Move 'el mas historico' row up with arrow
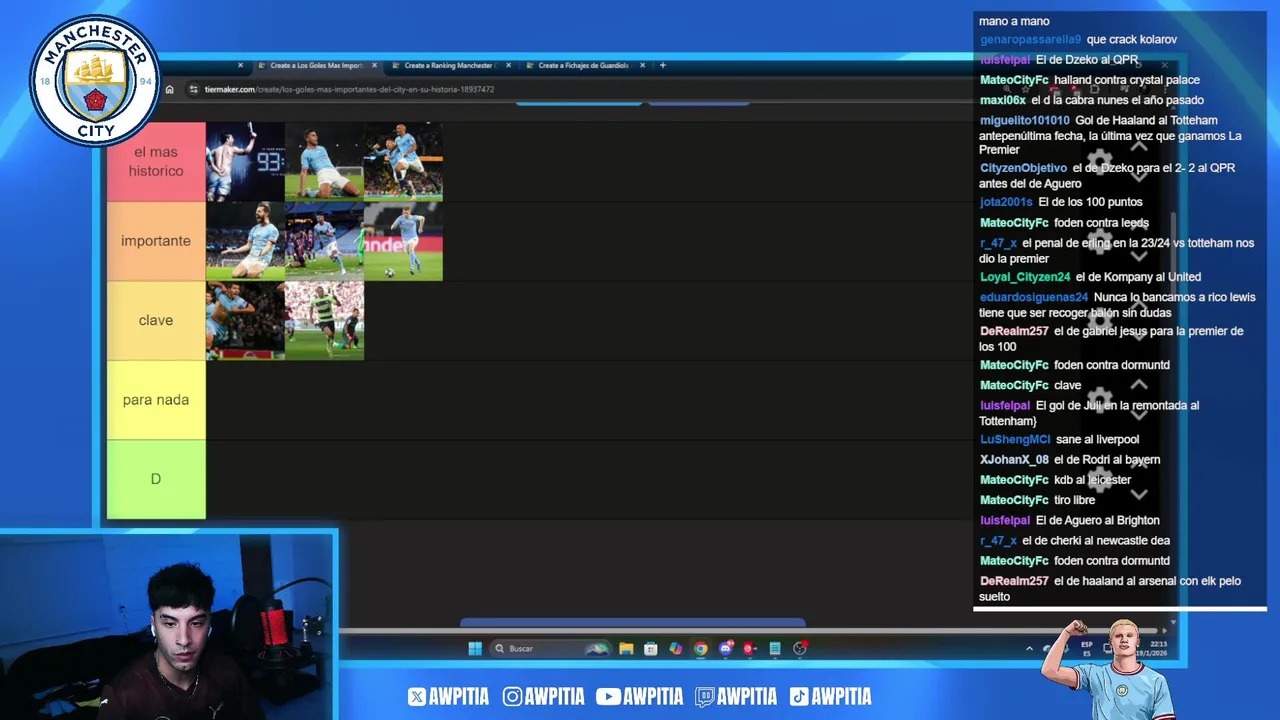 click(1139, 147)
